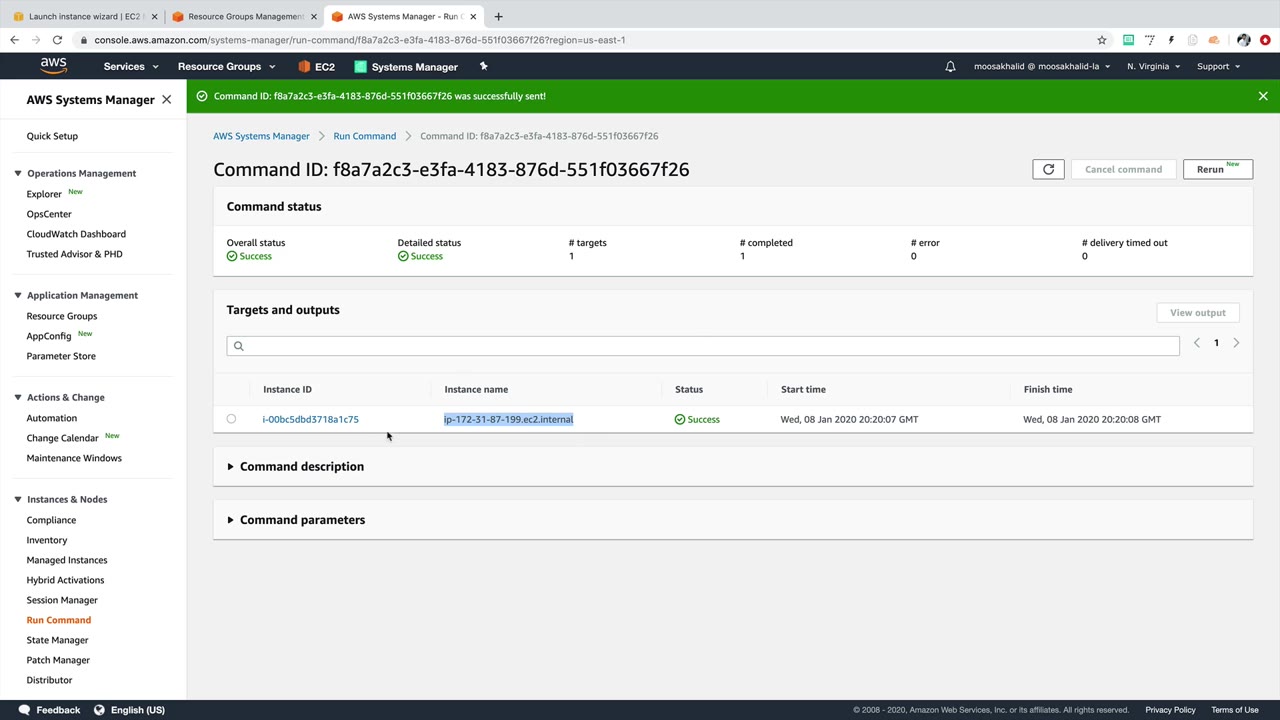The image size is (1280, 720).
Task: Open Parameter Store in the sidebar
Action: pyautogui.click(x=61, y=356)
